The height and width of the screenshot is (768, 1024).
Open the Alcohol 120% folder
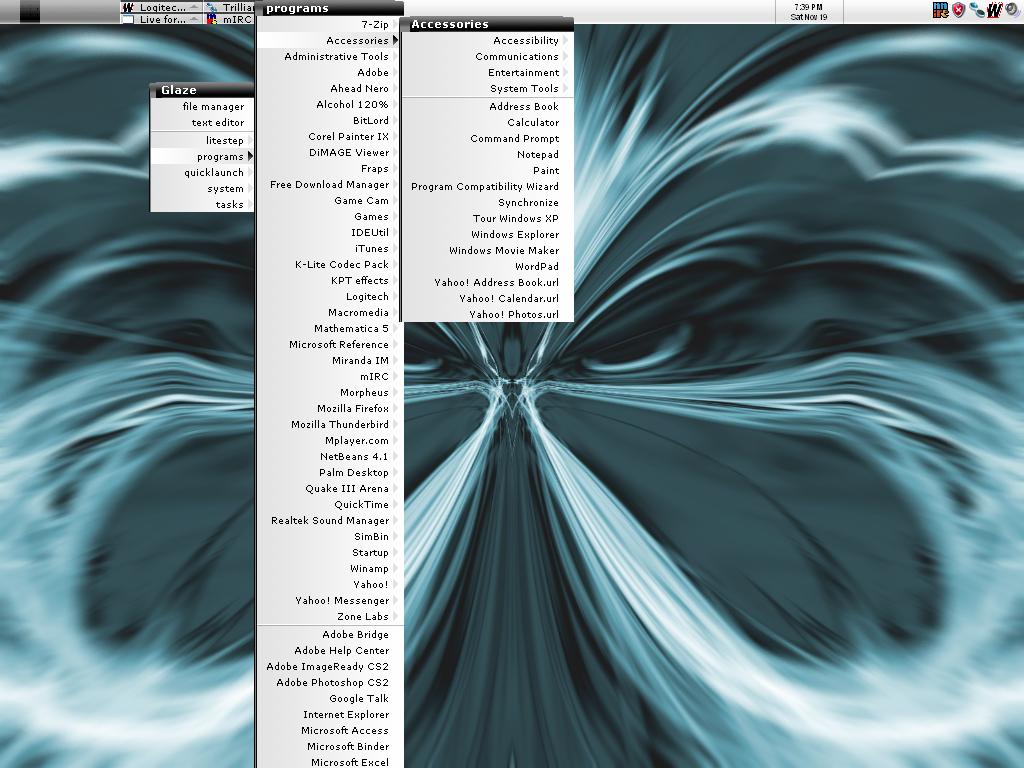coord(330,104)
